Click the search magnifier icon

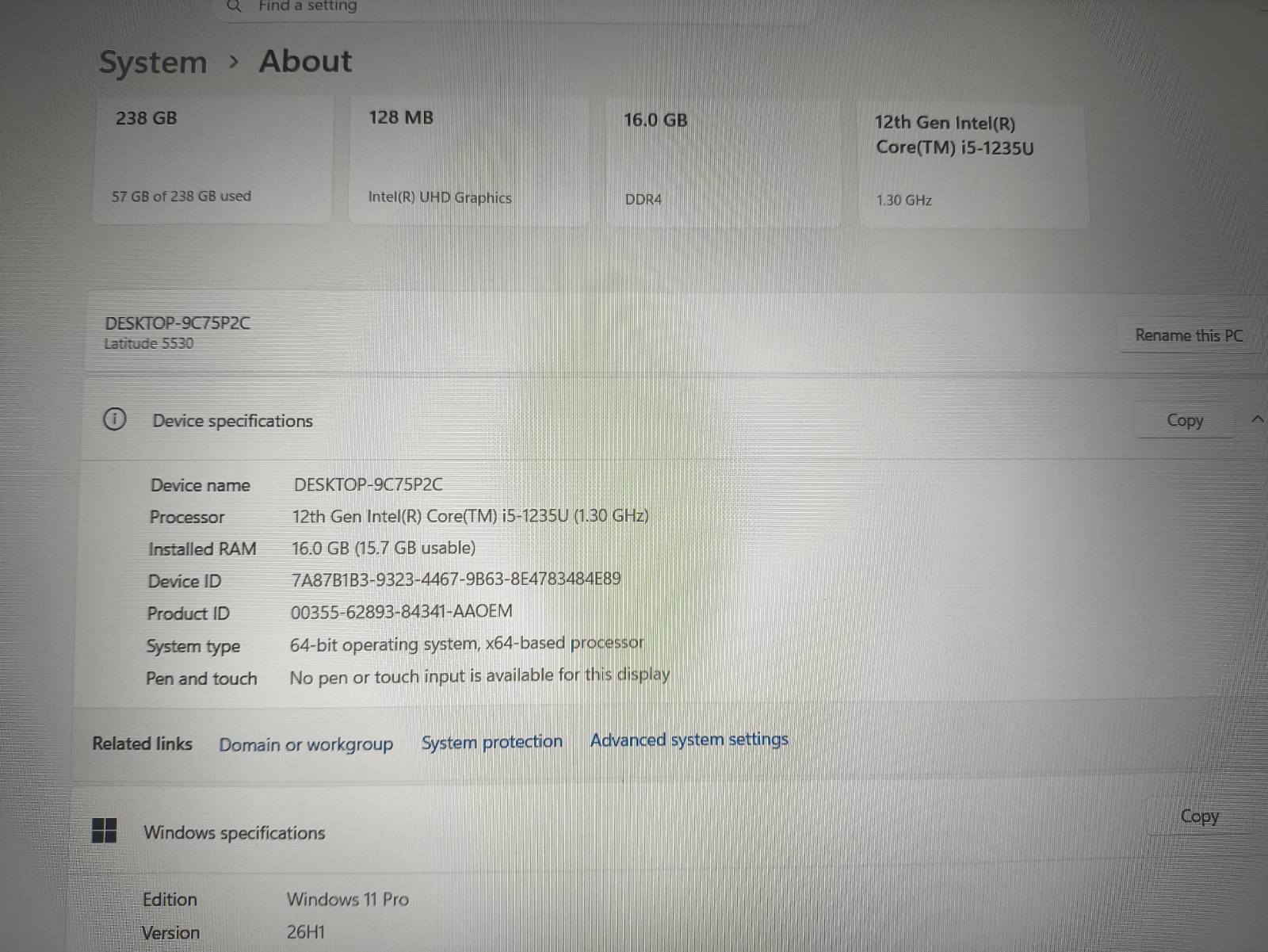pos(234,6)
